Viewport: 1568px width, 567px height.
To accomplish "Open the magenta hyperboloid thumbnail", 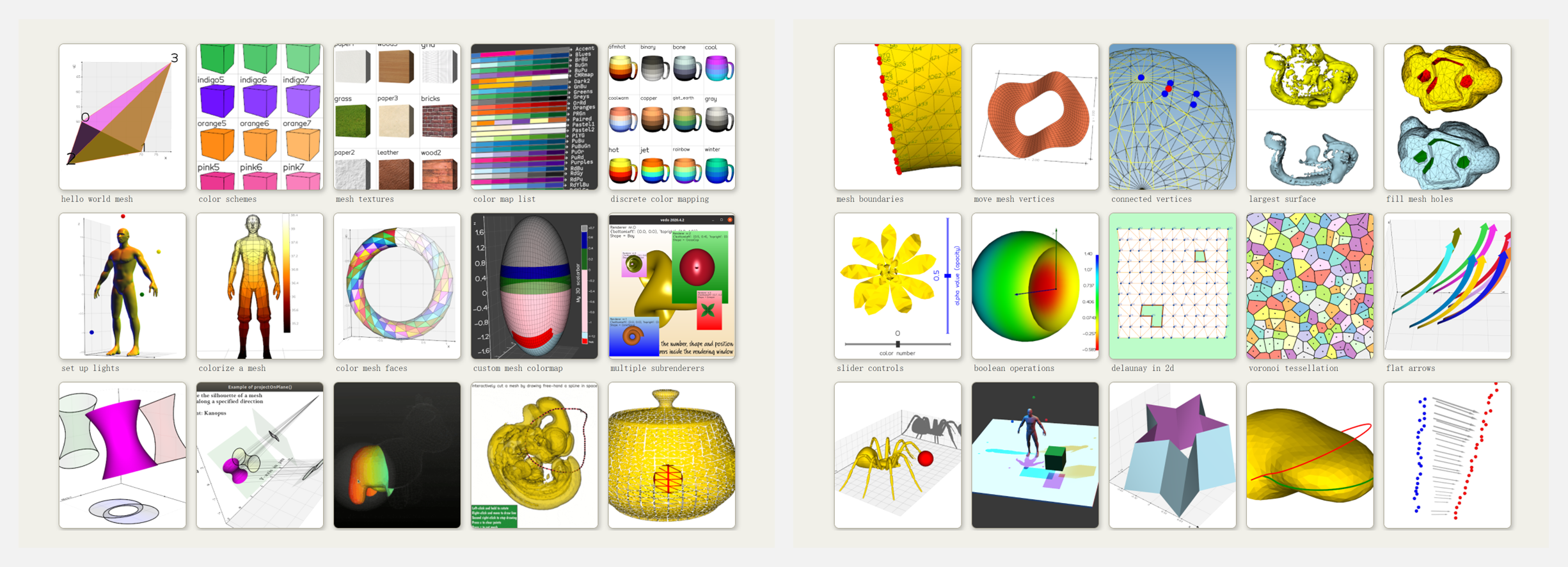I will click(x=123, y=455).
